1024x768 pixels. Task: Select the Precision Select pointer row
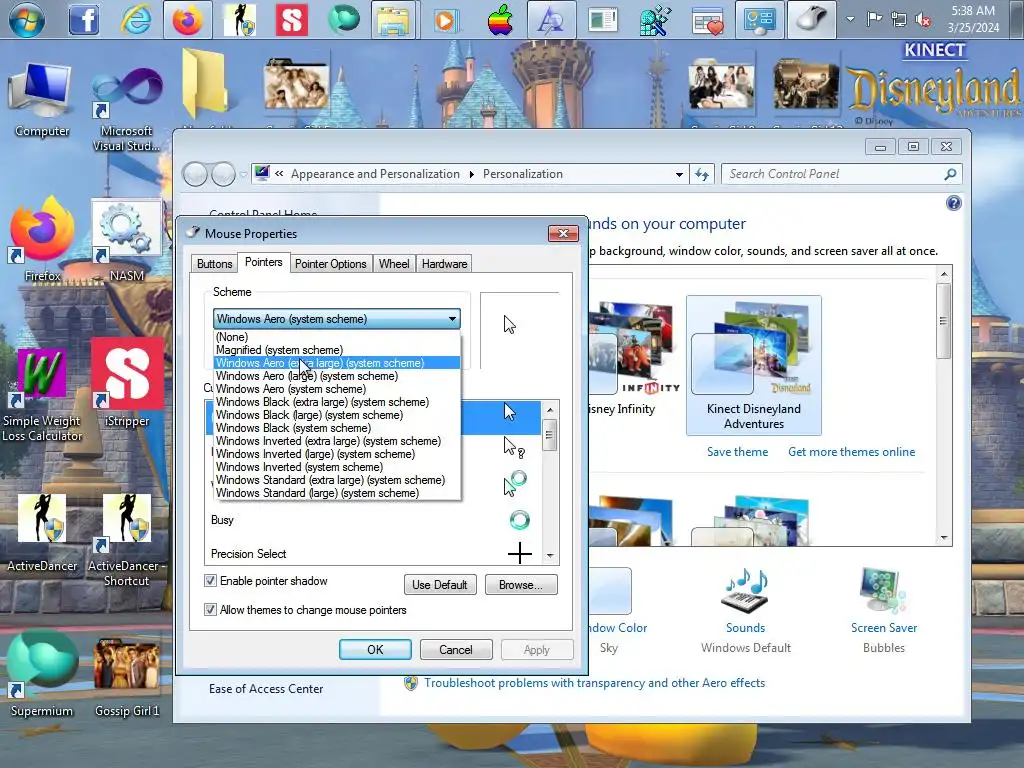374,554
